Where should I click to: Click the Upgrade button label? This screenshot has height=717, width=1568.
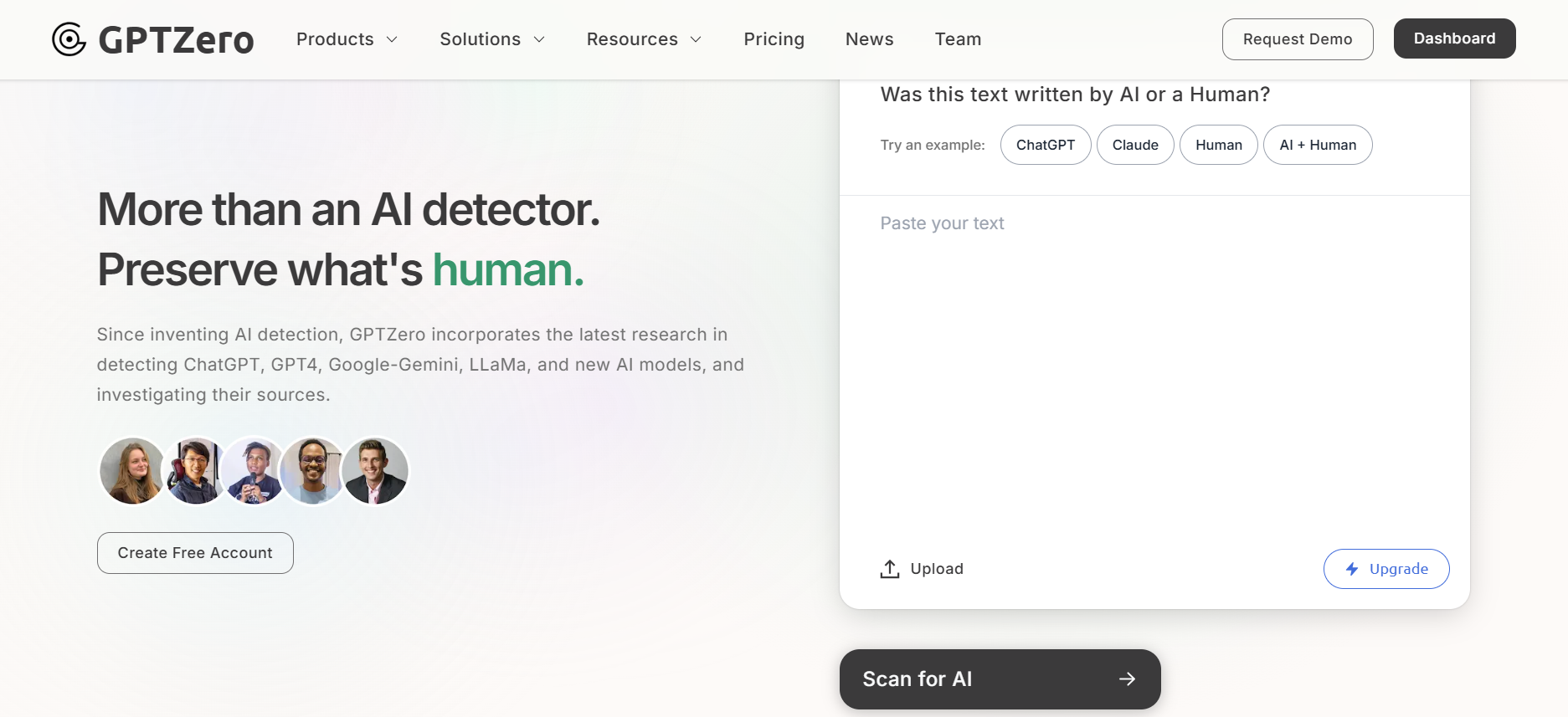[x=1399, y=569]
